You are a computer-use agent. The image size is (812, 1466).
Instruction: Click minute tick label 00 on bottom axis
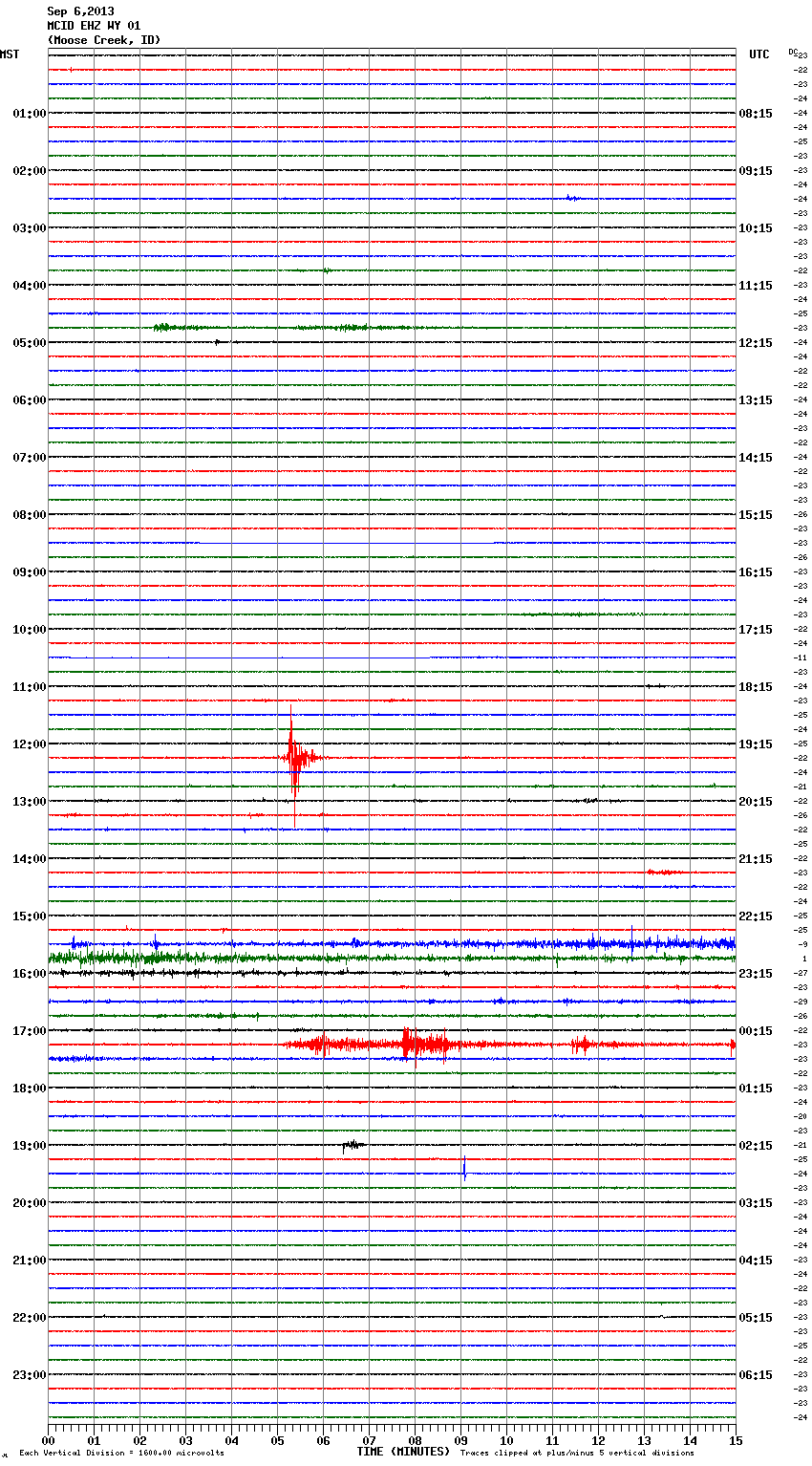click(48, 1440)
